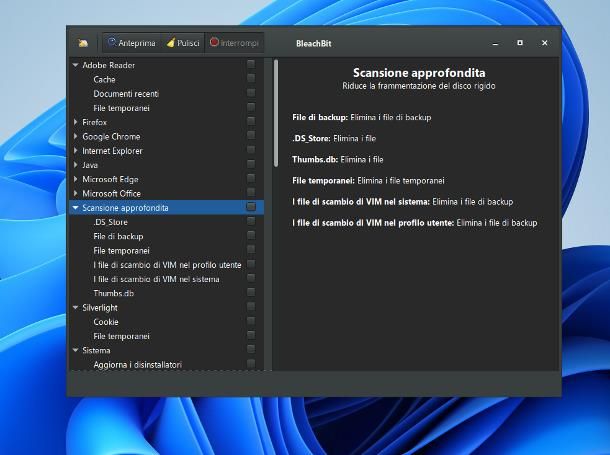The width and height of the screenshot is (610, 455).
Task: Check the .DS_Store checkbox
Action: point(251,221)
